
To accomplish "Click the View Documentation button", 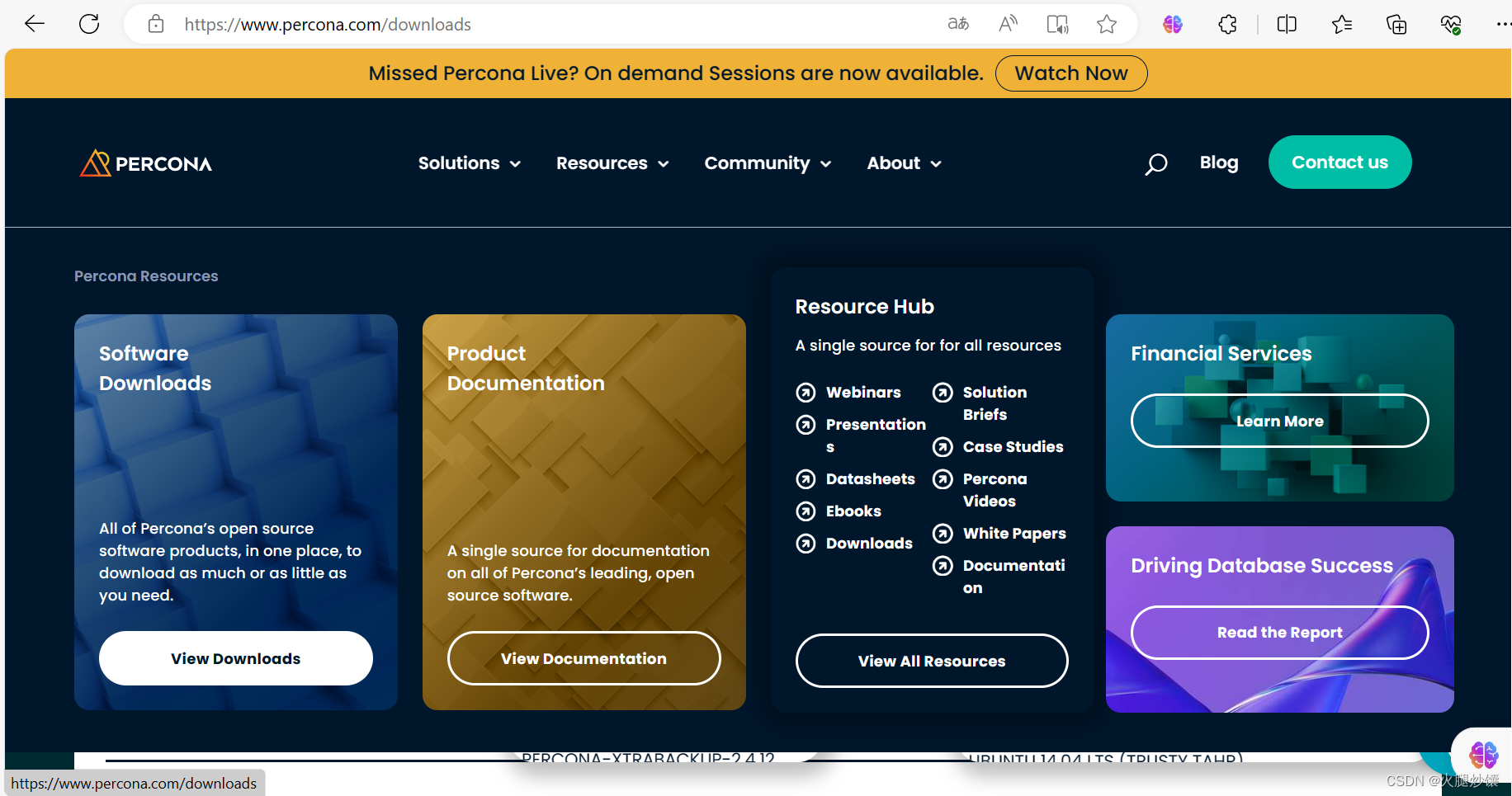I will [x=584, y=658].
